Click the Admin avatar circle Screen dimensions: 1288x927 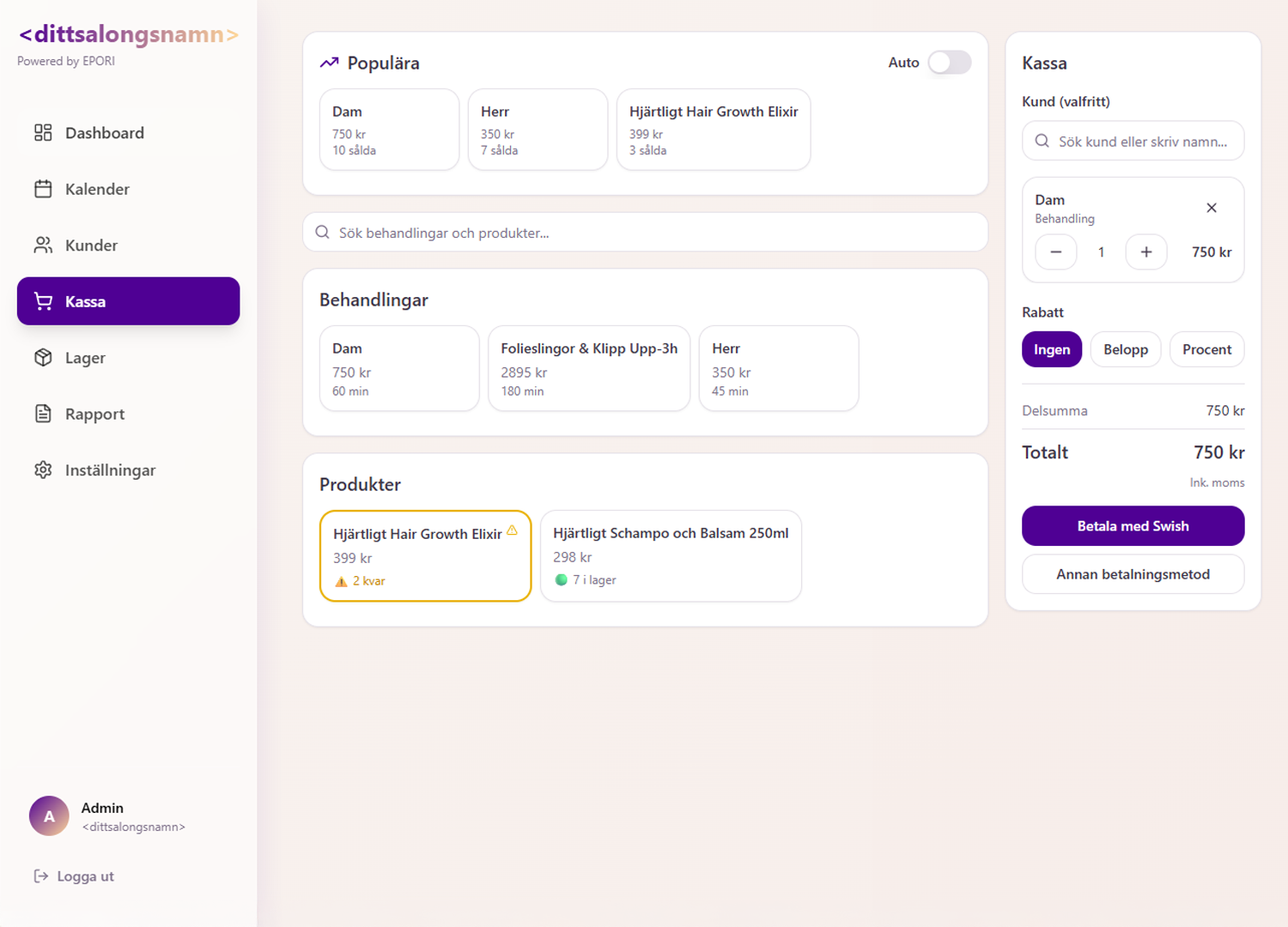point(49,815)
